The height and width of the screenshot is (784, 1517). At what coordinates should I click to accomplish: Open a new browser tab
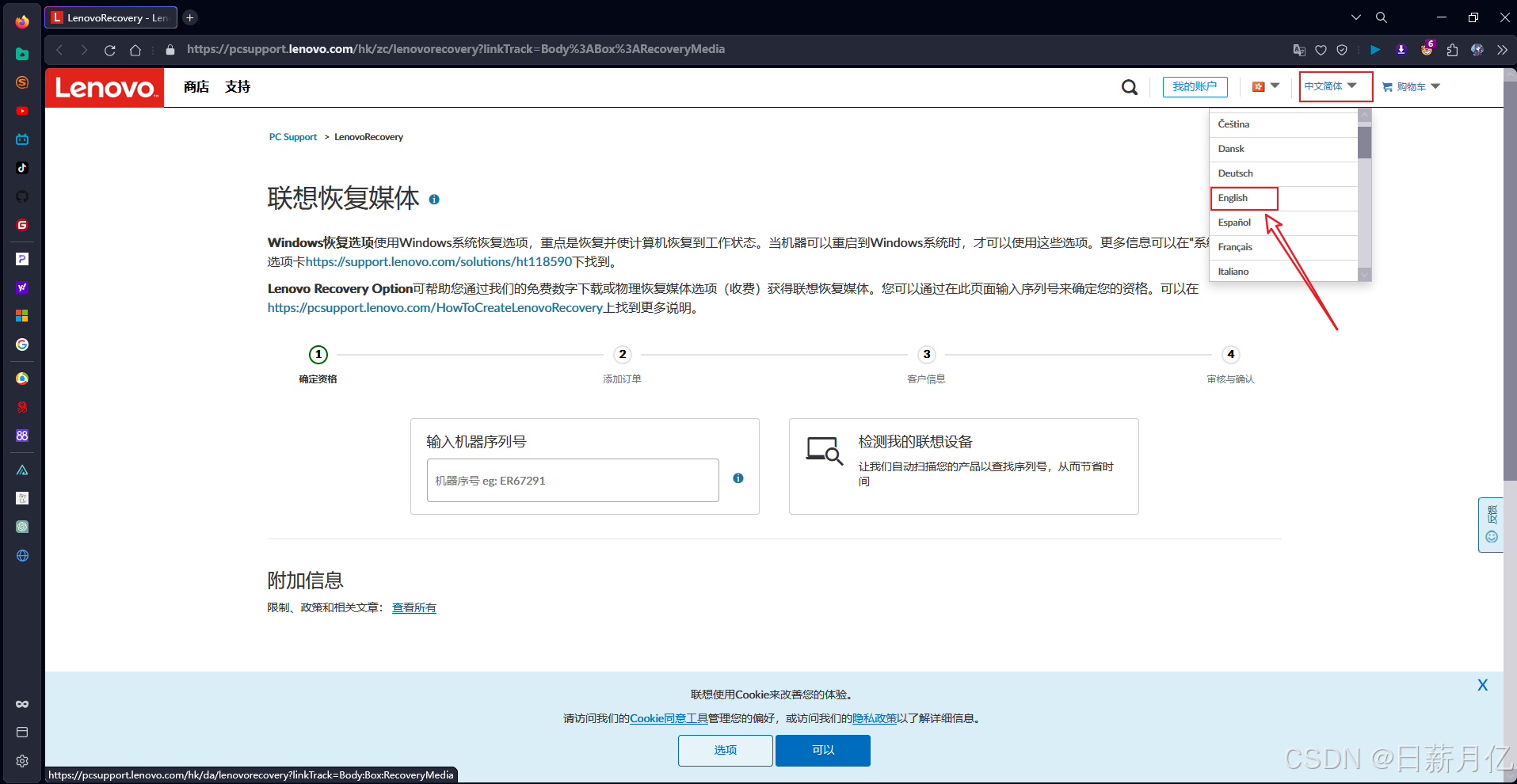click(190, 17)
